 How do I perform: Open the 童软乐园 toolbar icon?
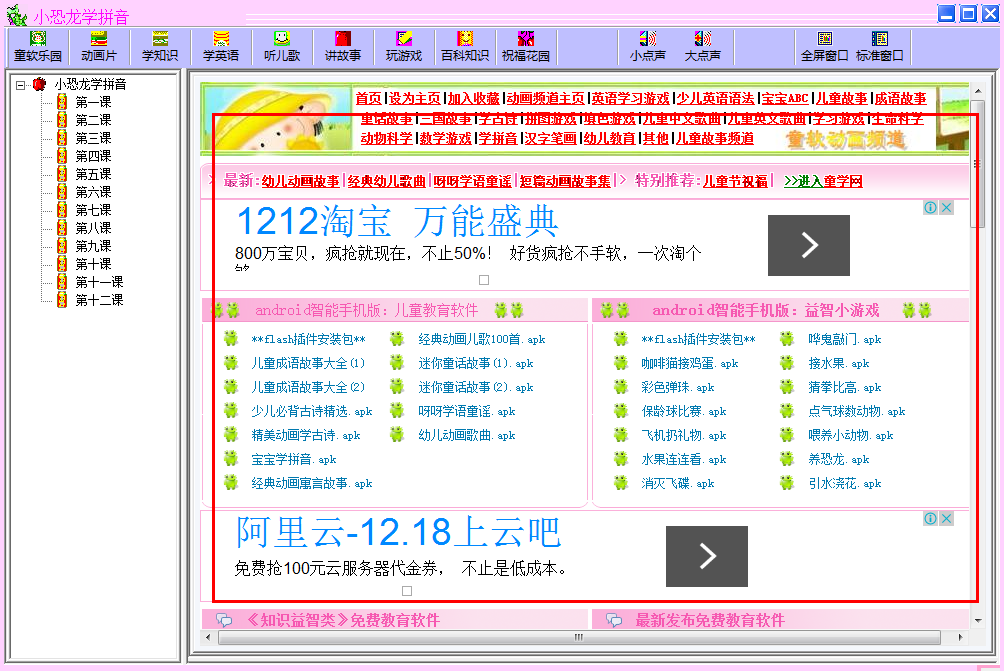click(38, 47)
